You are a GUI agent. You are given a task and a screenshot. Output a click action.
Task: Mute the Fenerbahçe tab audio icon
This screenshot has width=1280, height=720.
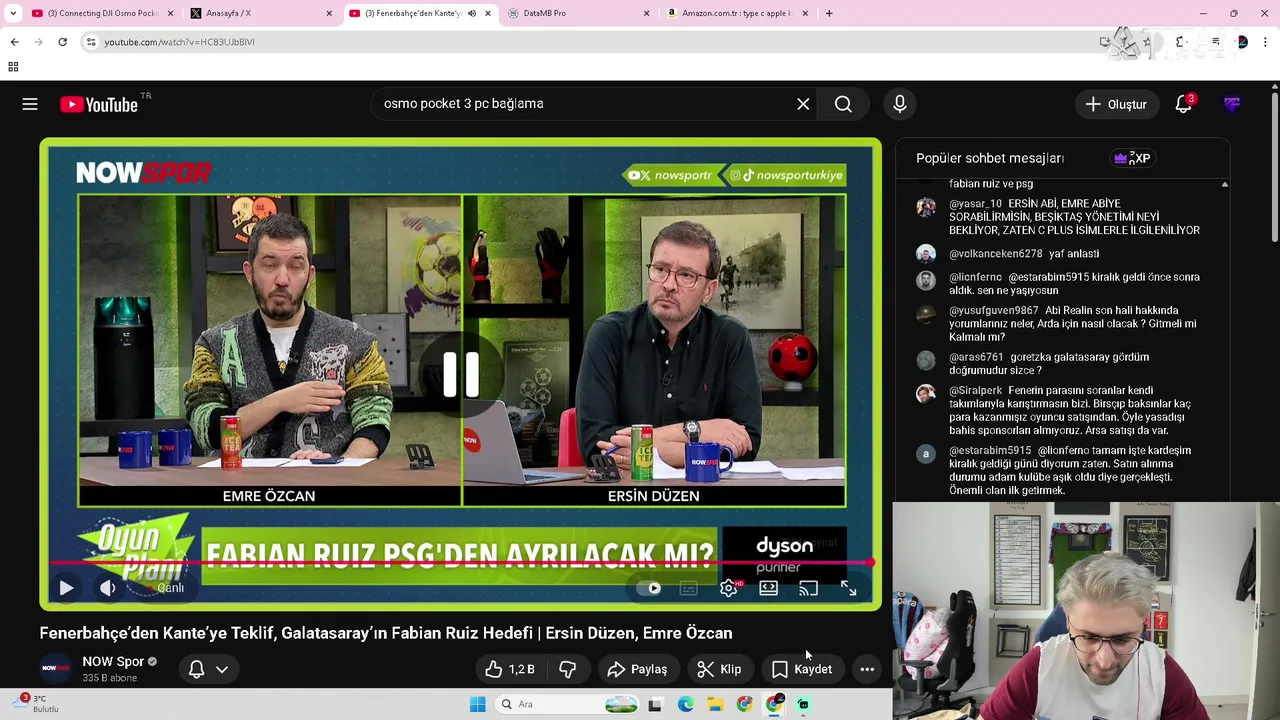click(472, 13)
